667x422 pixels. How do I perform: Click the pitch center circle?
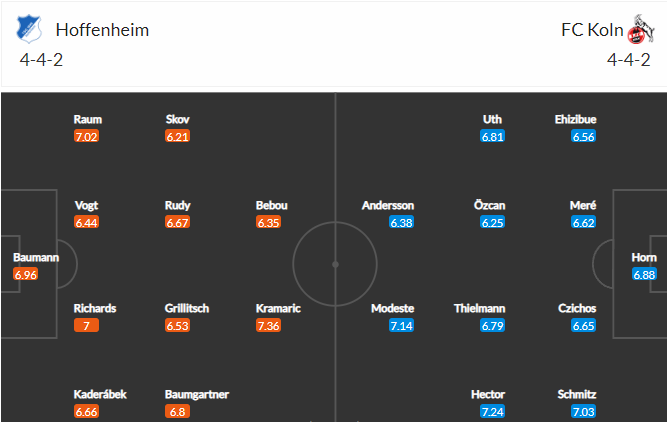(x=335, y=264)
